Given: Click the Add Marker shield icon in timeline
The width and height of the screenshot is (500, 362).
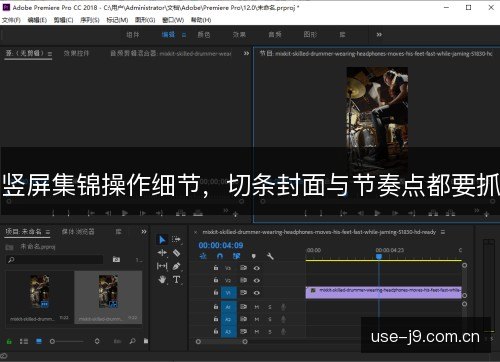Looking at the screenshot, I should pyautogui.click(x=254, y=256).
